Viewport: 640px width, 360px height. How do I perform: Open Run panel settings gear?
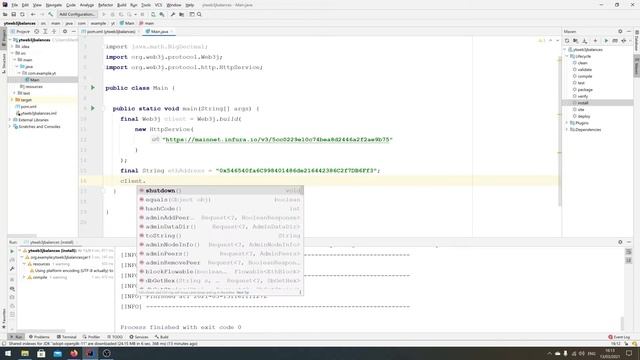tap(620, 242)
